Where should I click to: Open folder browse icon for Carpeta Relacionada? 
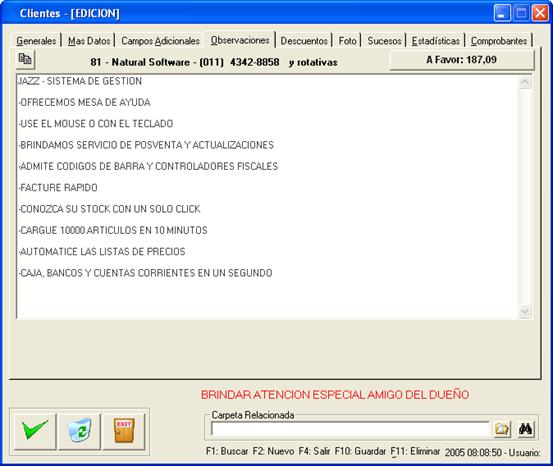[x=502, y=429]
